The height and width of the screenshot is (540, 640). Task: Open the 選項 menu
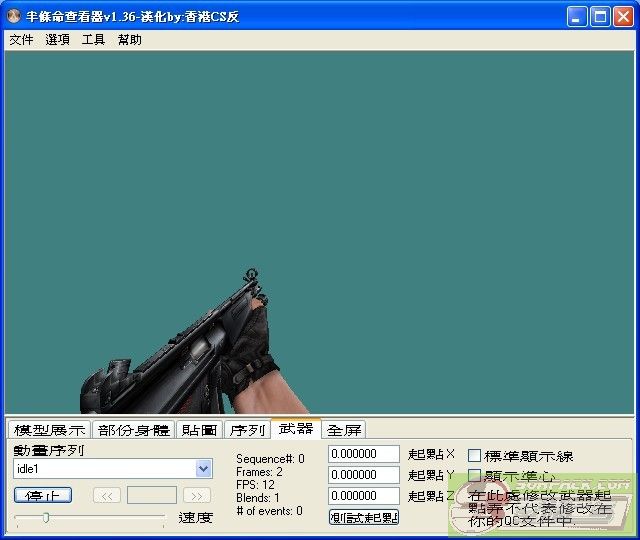point(58,40)
